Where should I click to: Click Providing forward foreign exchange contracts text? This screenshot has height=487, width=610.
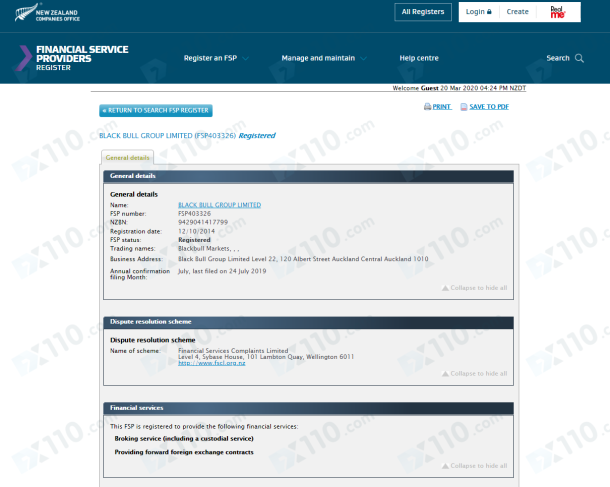184,452
